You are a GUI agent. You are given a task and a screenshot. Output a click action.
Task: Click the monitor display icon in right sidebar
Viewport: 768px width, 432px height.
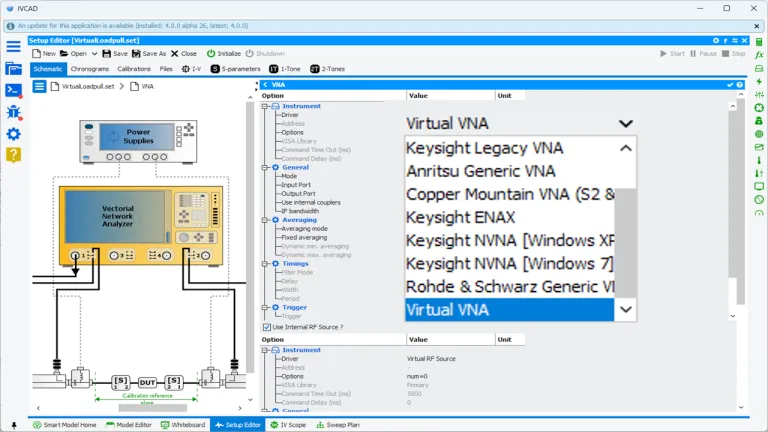pyautogui.click(x=759, y=186)
